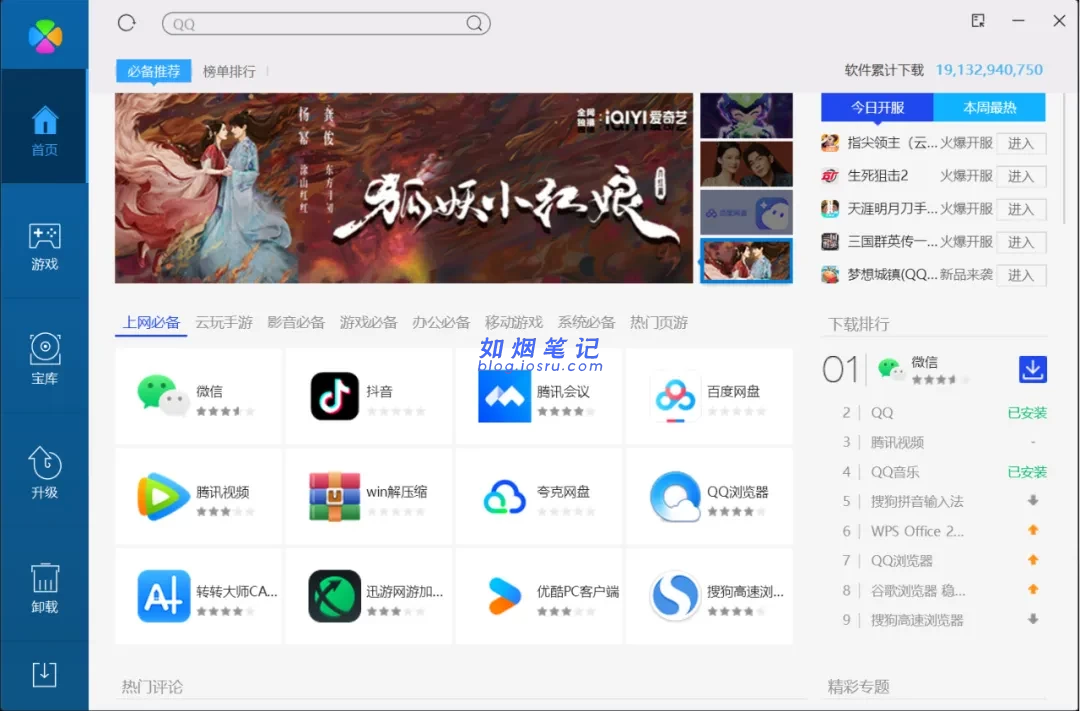Screen dimensions: 1080x711
Task: Click the colorful clover app logo
Action: 45,36
